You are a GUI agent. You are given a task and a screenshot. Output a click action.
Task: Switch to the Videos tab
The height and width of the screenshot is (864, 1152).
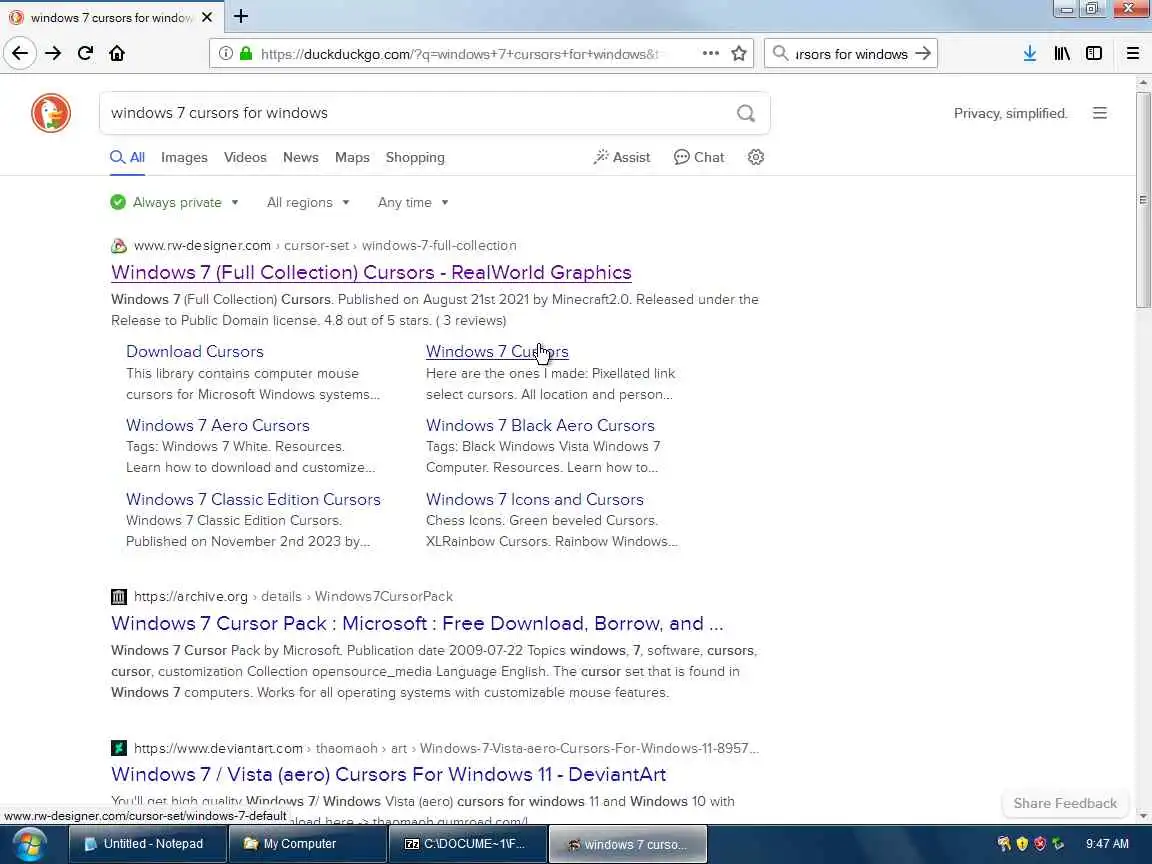pyautogui.click(x=245, y=157)
